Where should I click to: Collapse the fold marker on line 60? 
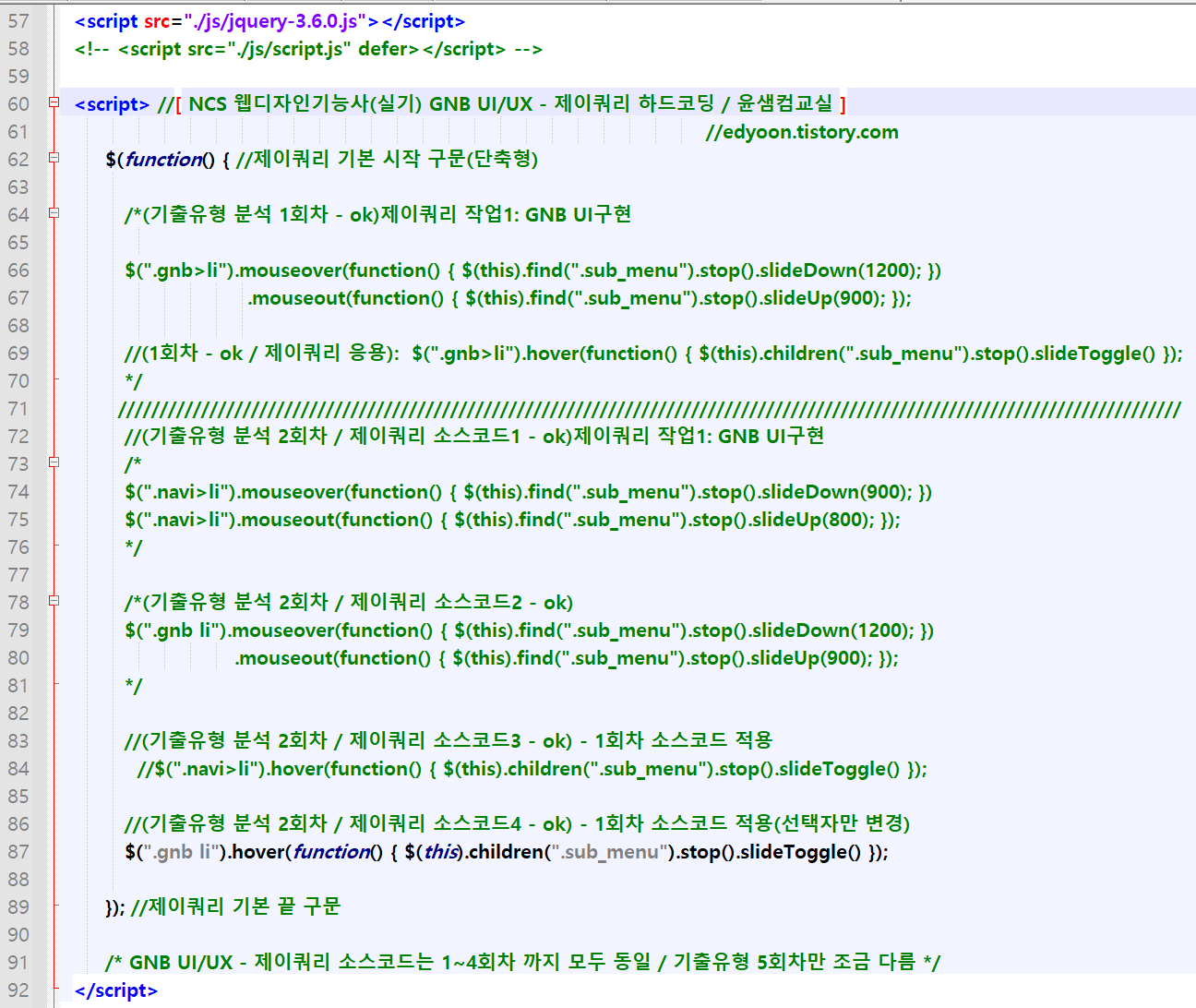54,102
